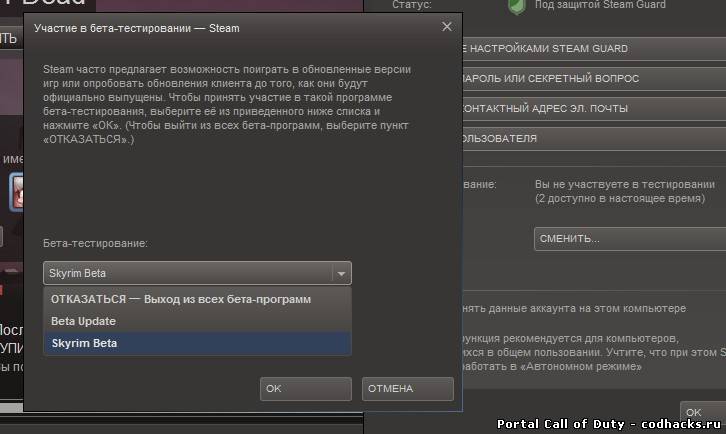Image resolution: width=726 pixels, height=434 pixels.
Task: Click the password or secret question button
Action: [594, 79]
